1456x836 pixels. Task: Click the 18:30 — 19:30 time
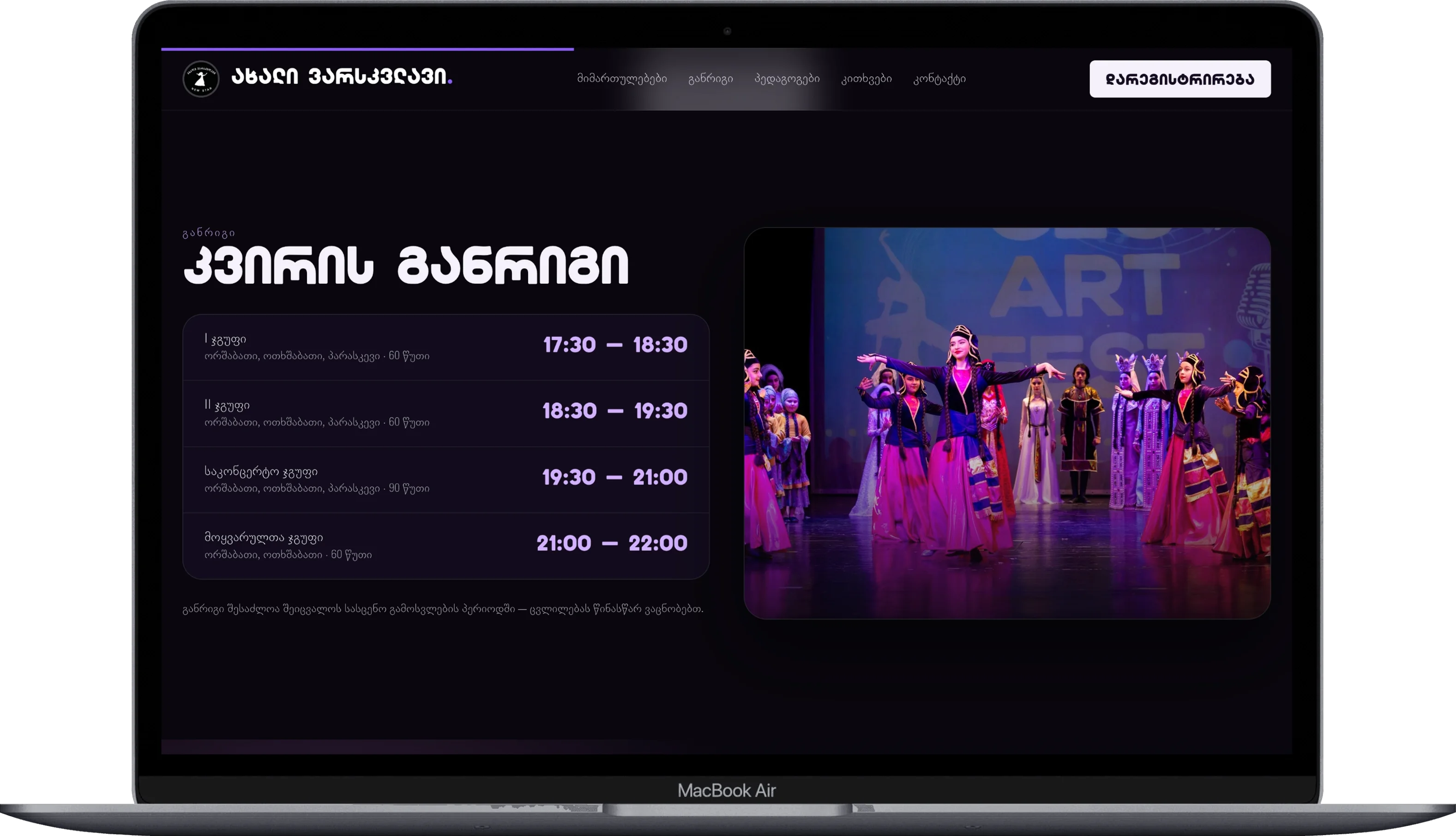pos(615,411)
